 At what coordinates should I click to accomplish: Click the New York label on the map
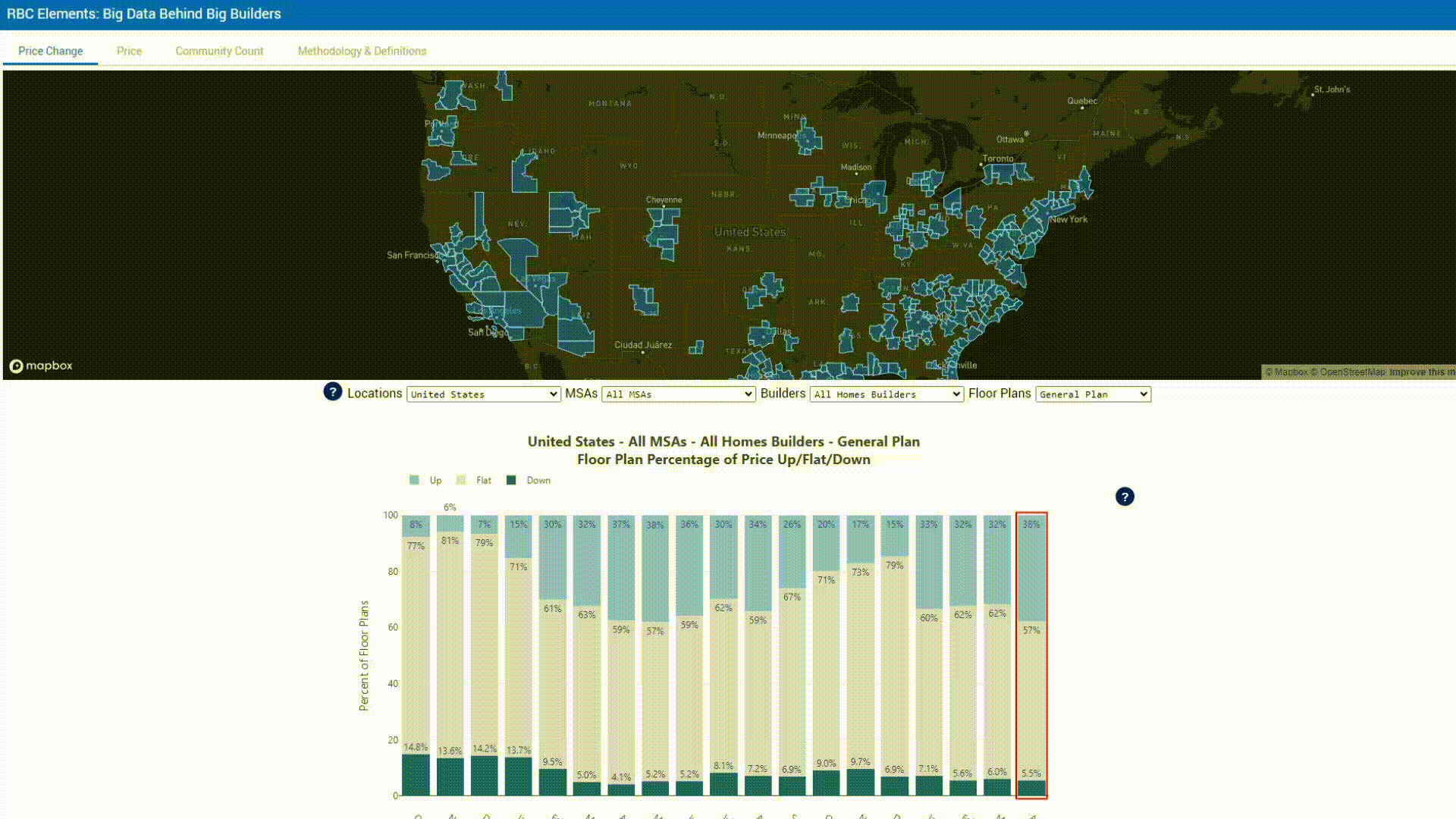click(x=1068, y=219)
